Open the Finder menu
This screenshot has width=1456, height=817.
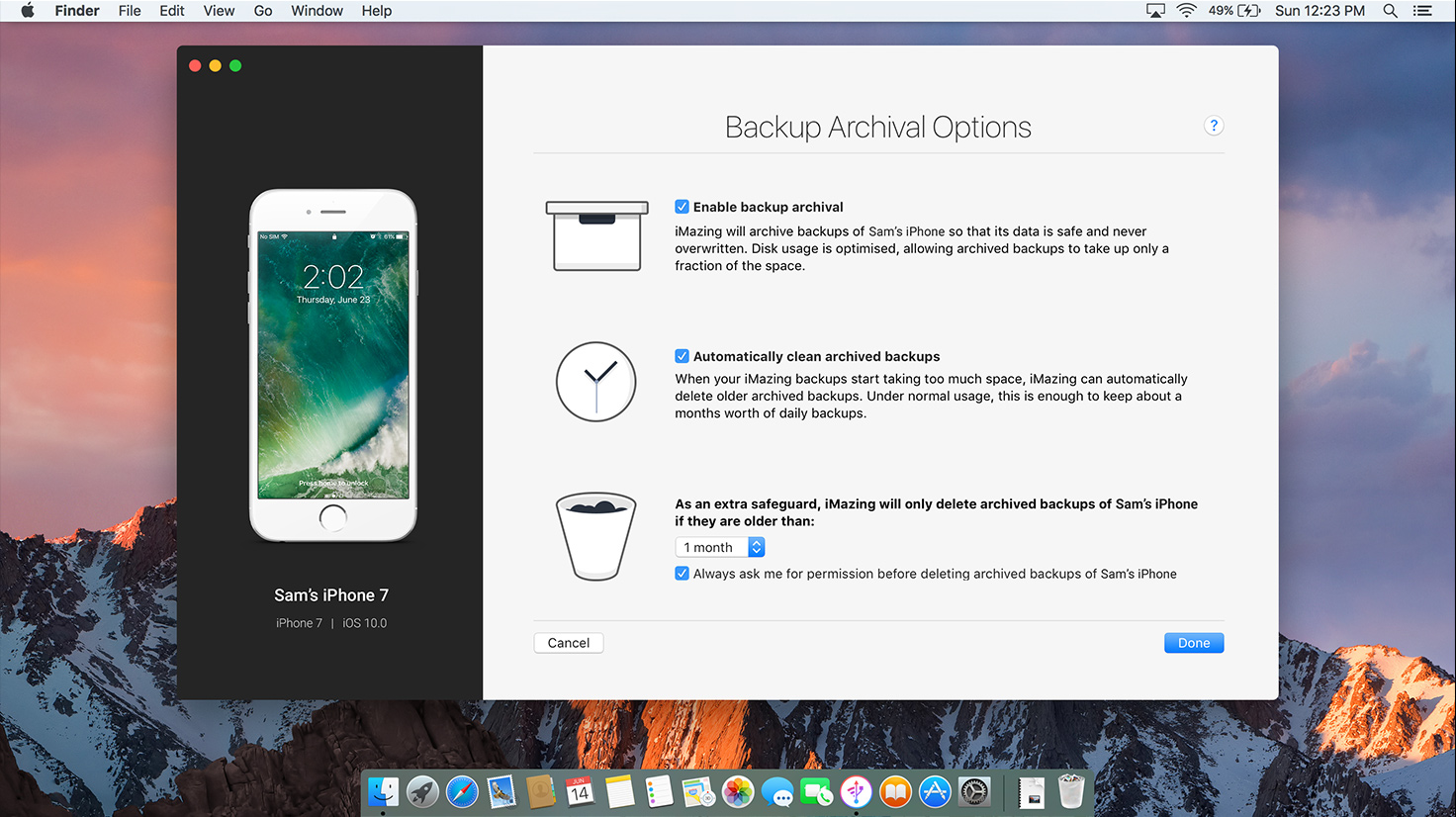tap(77, 11)
